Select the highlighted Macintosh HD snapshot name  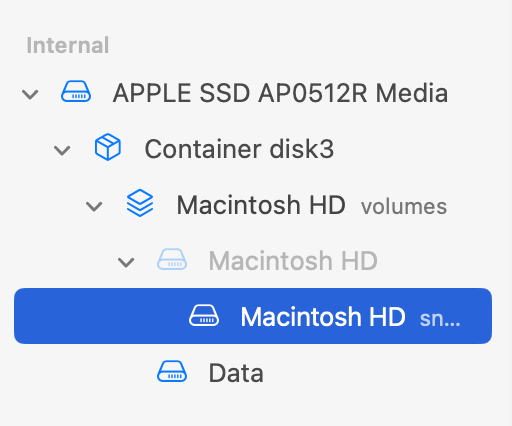coord(323,317)
